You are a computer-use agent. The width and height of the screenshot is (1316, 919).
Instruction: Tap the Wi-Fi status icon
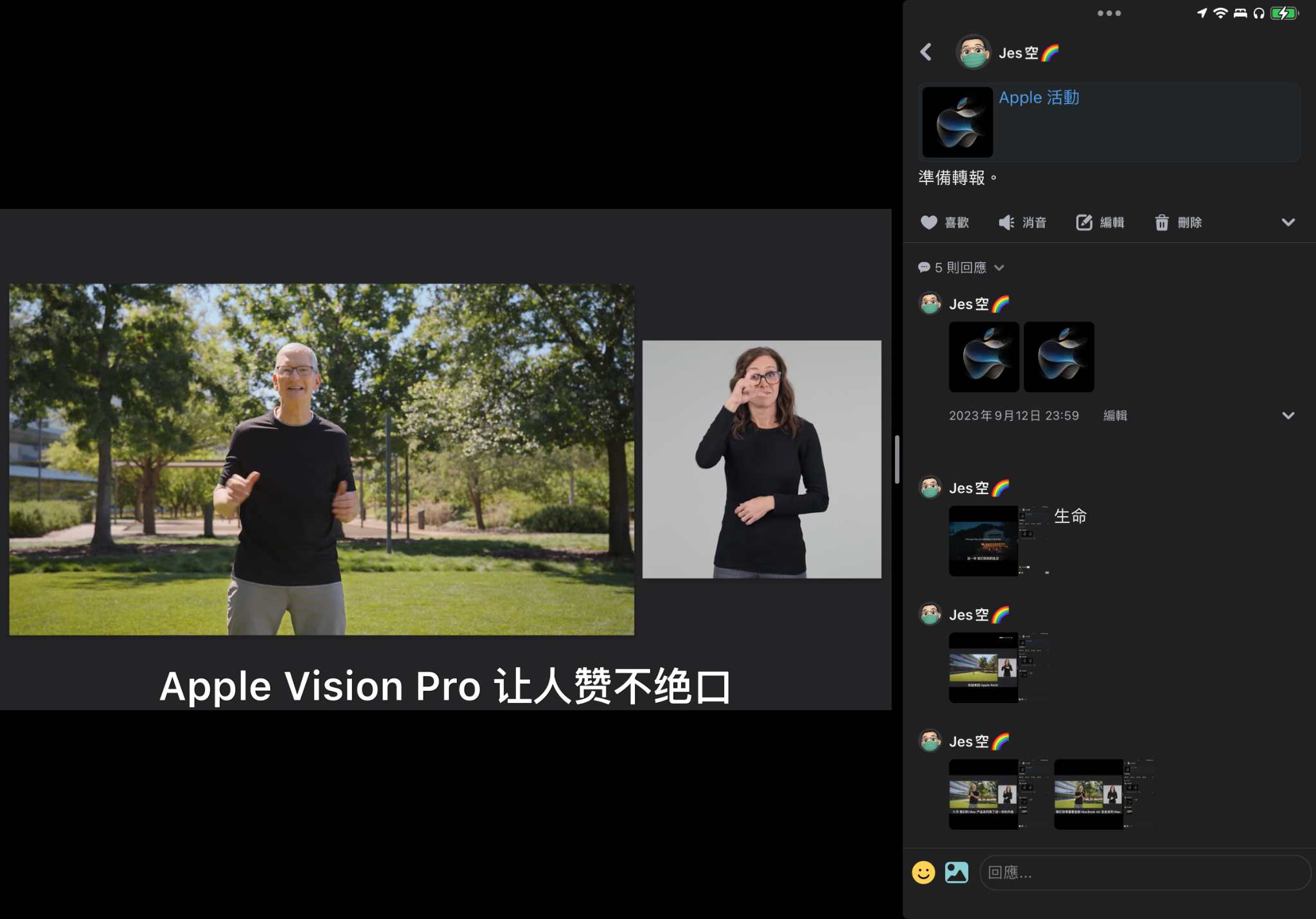pos(1220,13)
